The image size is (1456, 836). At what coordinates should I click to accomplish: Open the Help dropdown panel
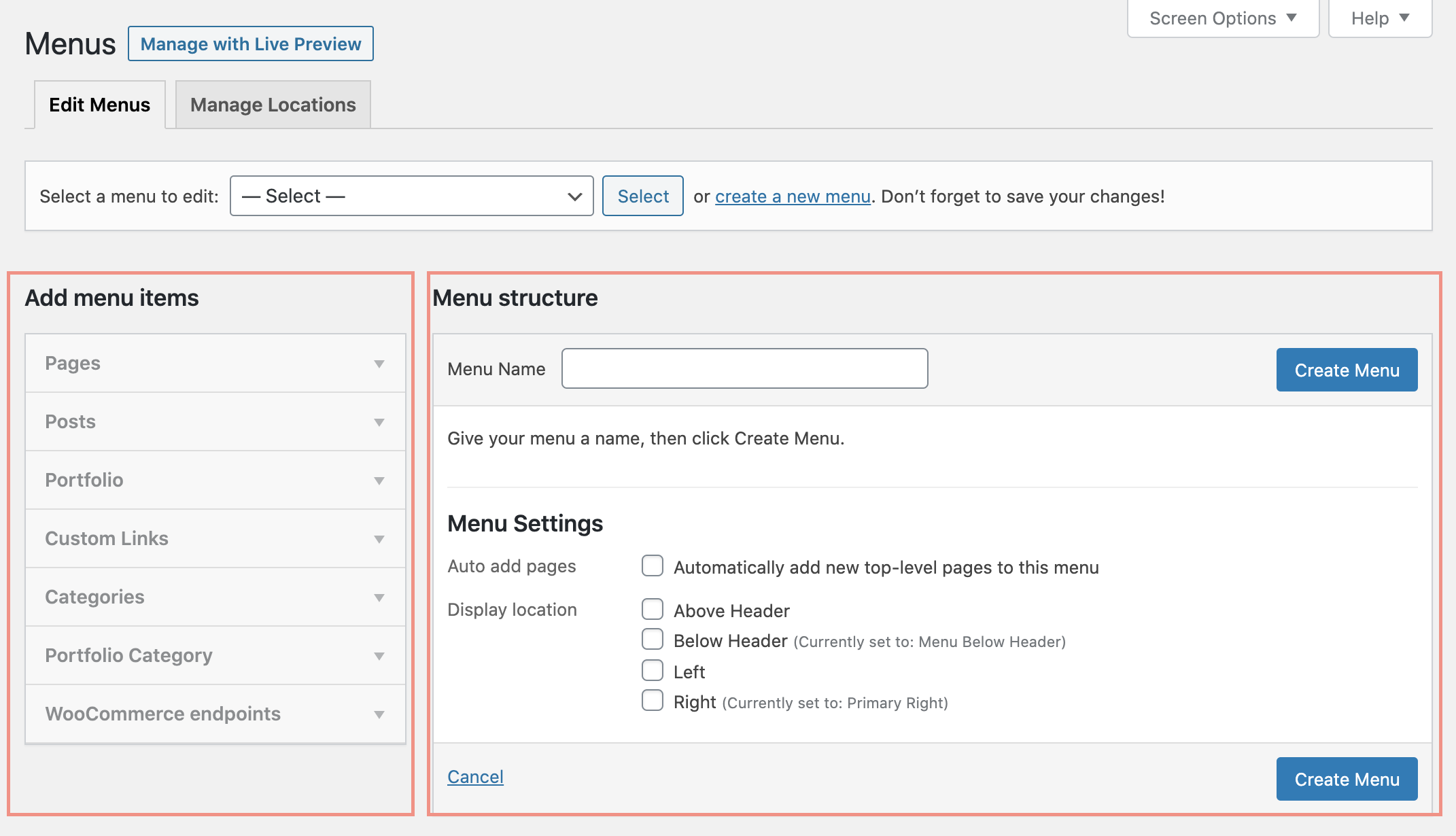tap(1380, 18)
